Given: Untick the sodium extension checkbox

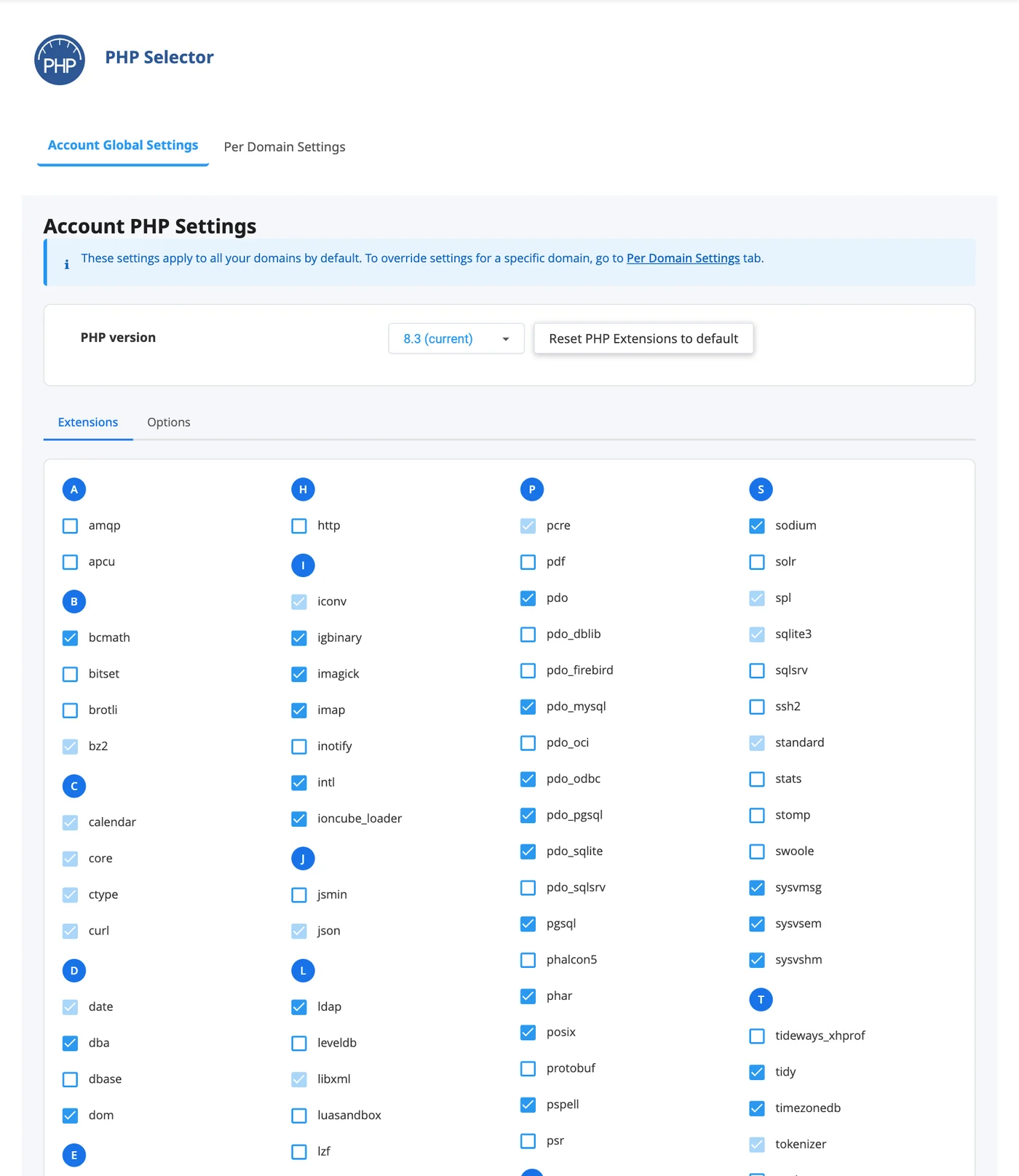Looking at the screenshot, I should pyautogui.click(x=757, y=526).
